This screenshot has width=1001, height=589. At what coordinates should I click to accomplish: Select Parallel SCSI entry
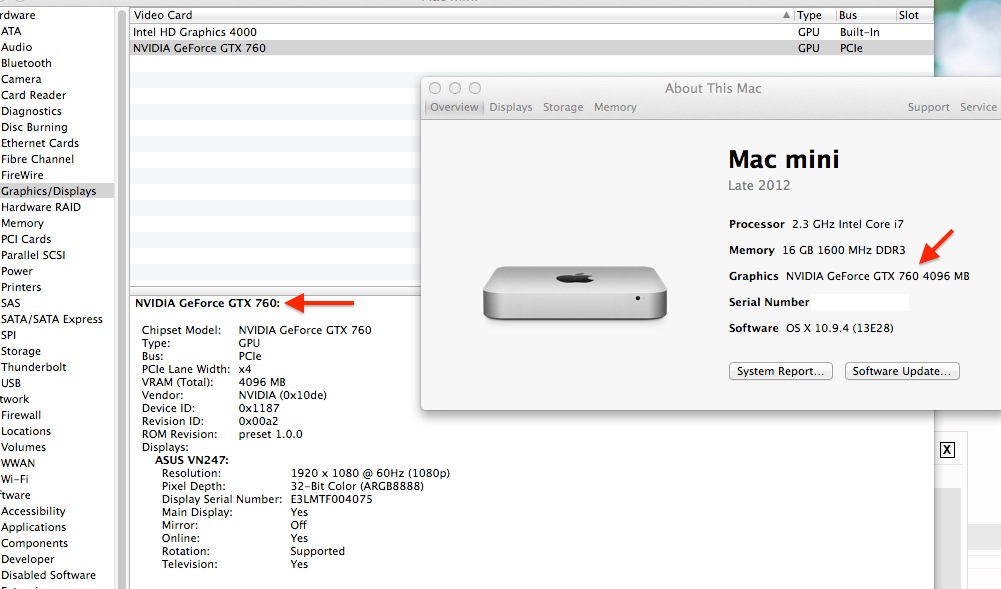(33, 255)
